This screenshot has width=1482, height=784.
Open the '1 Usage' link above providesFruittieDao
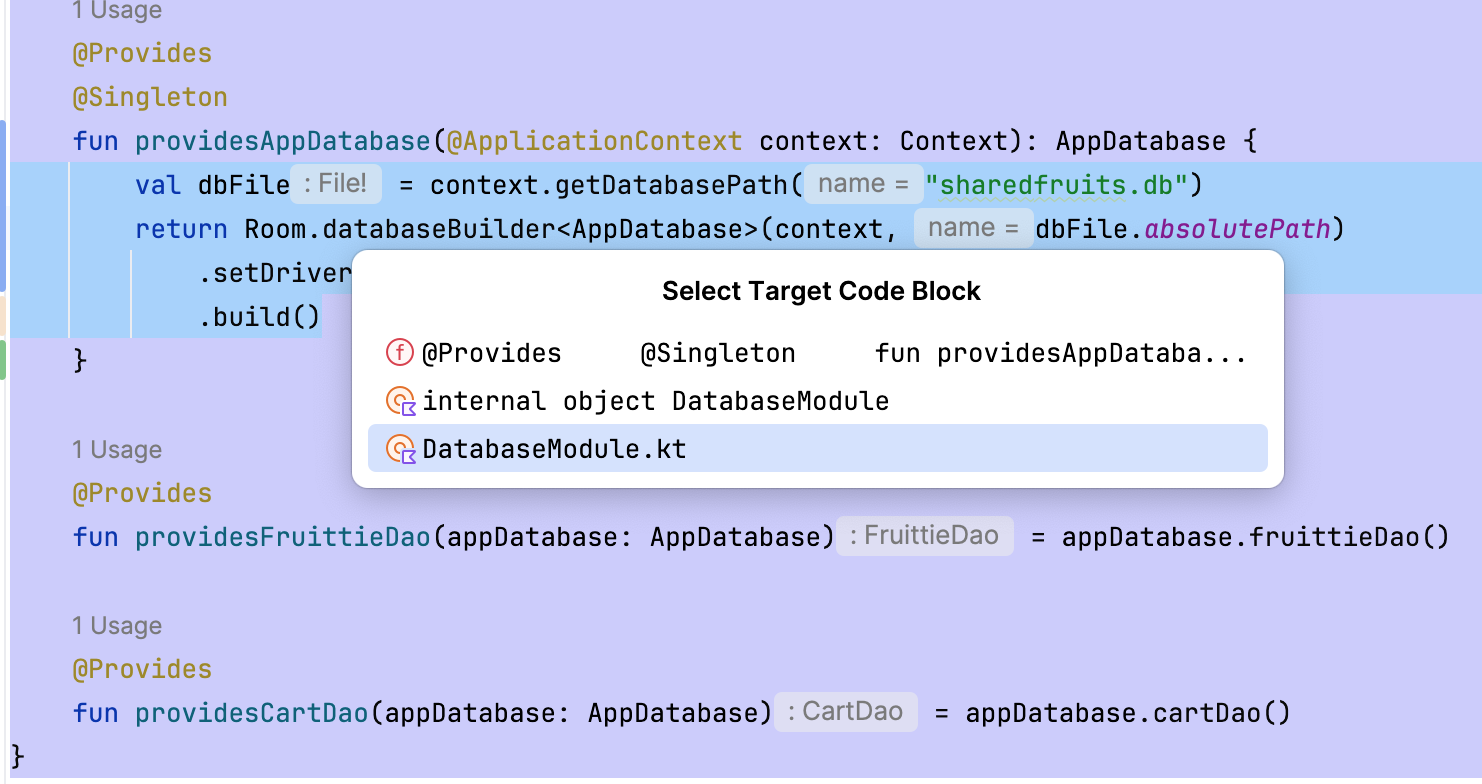point(117,450)
